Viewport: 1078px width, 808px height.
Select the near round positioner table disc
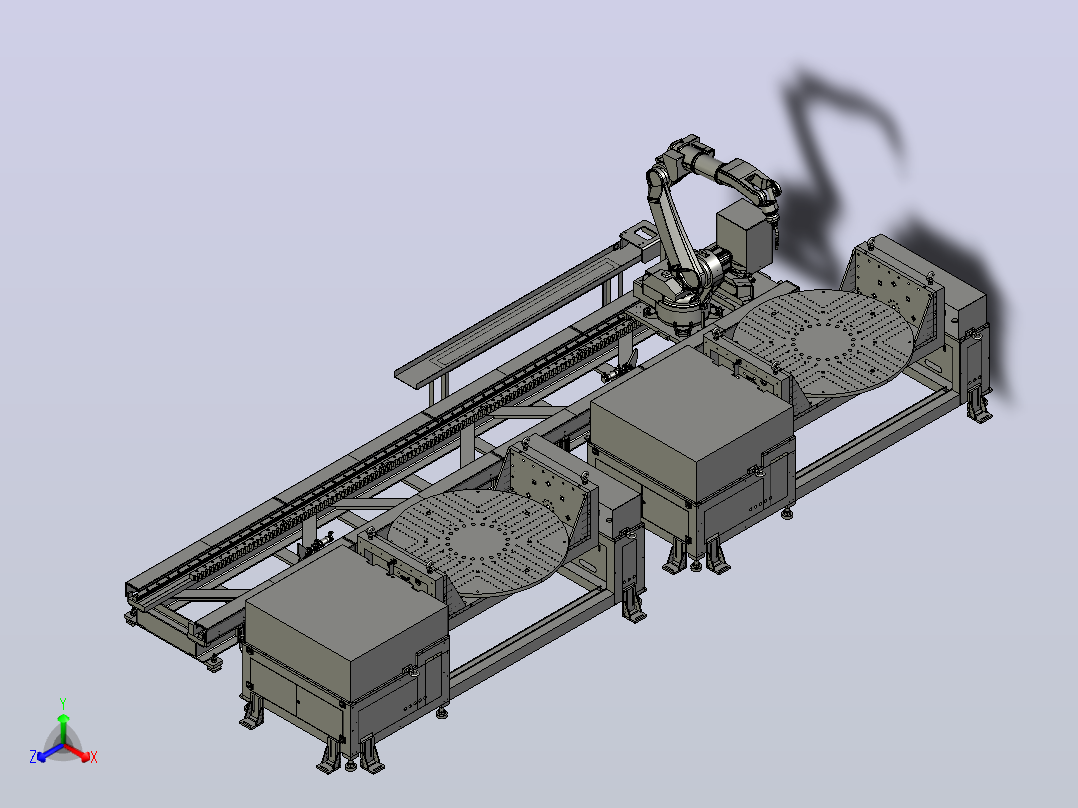tap(478, 542)
